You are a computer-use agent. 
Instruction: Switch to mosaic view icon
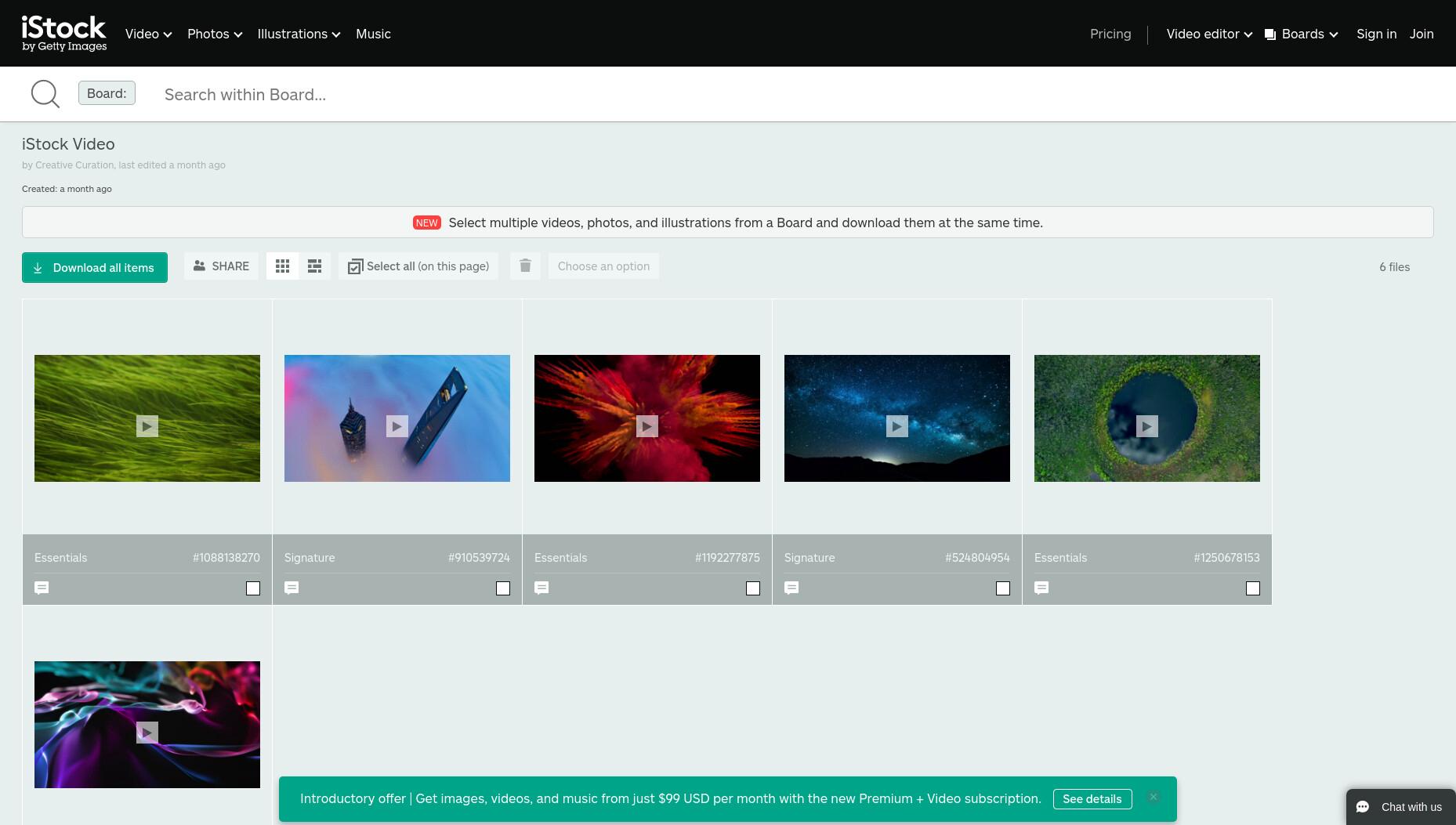(x=314, y=266)
